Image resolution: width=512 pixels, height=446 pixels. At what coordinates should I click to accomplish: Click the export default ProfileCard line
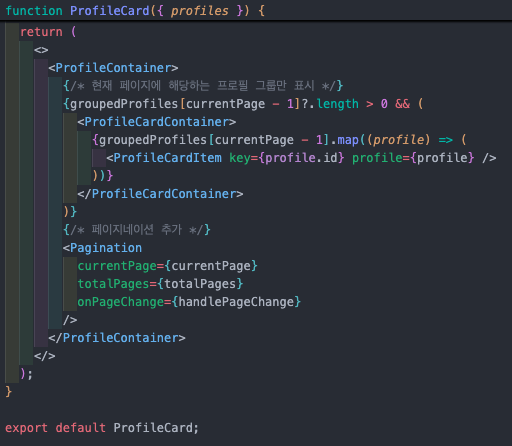(102, 428)
